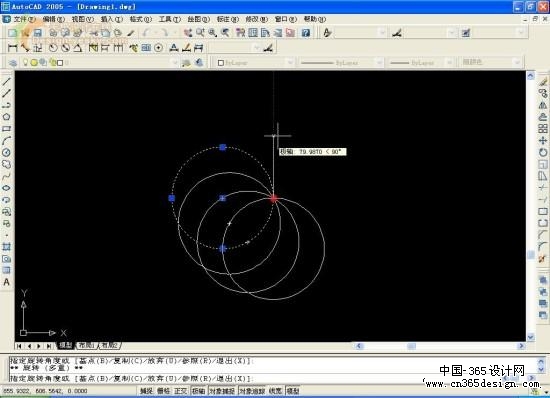550x398 pixels.
Task: Click the New drawing icon
Action: tap(12, 33)
